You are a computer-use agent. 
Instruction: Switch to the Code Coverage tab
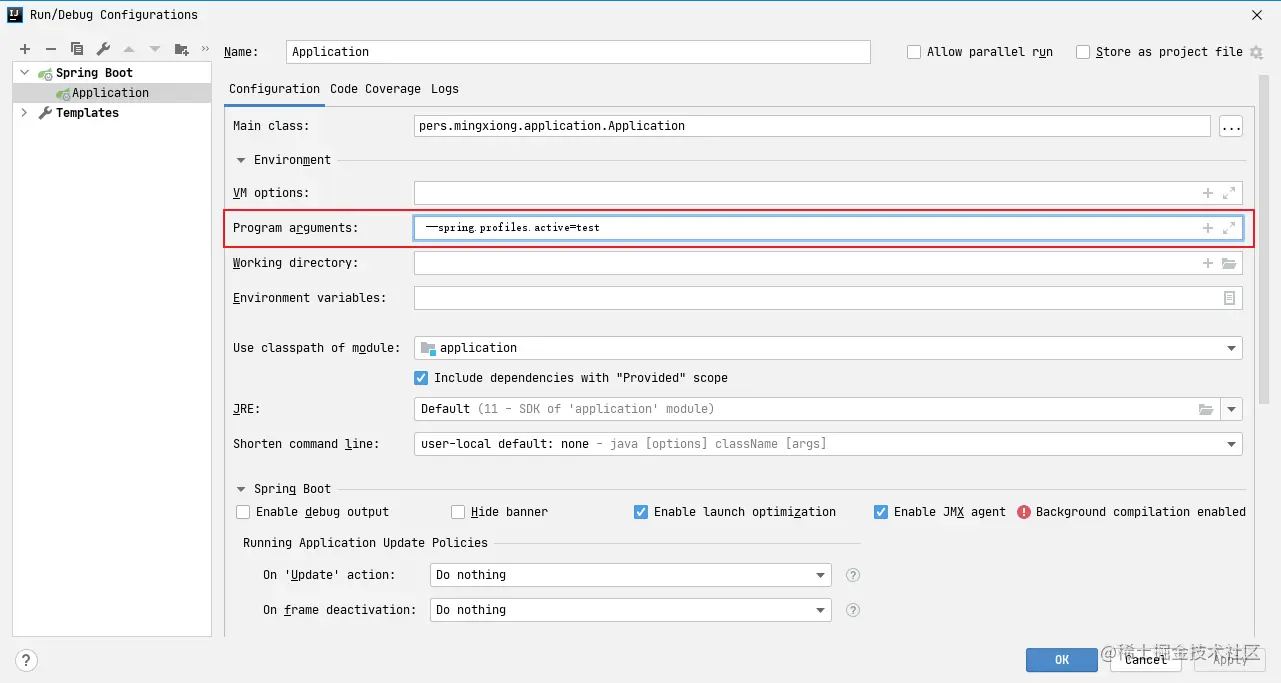click(x=375, y=89)
